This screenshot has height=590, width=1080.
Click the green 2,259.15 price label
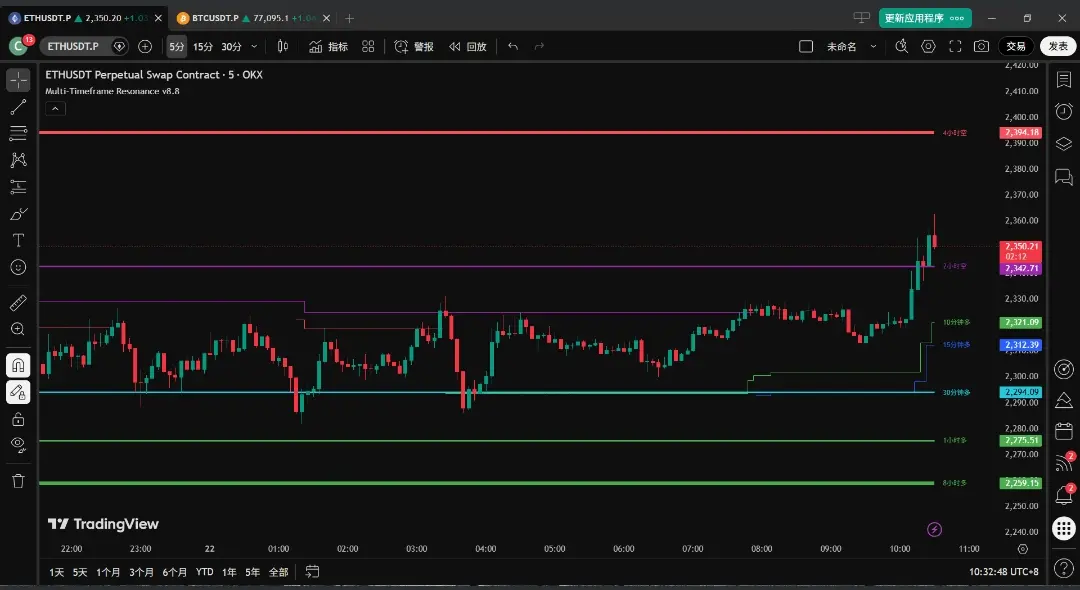pos(1021,483)
